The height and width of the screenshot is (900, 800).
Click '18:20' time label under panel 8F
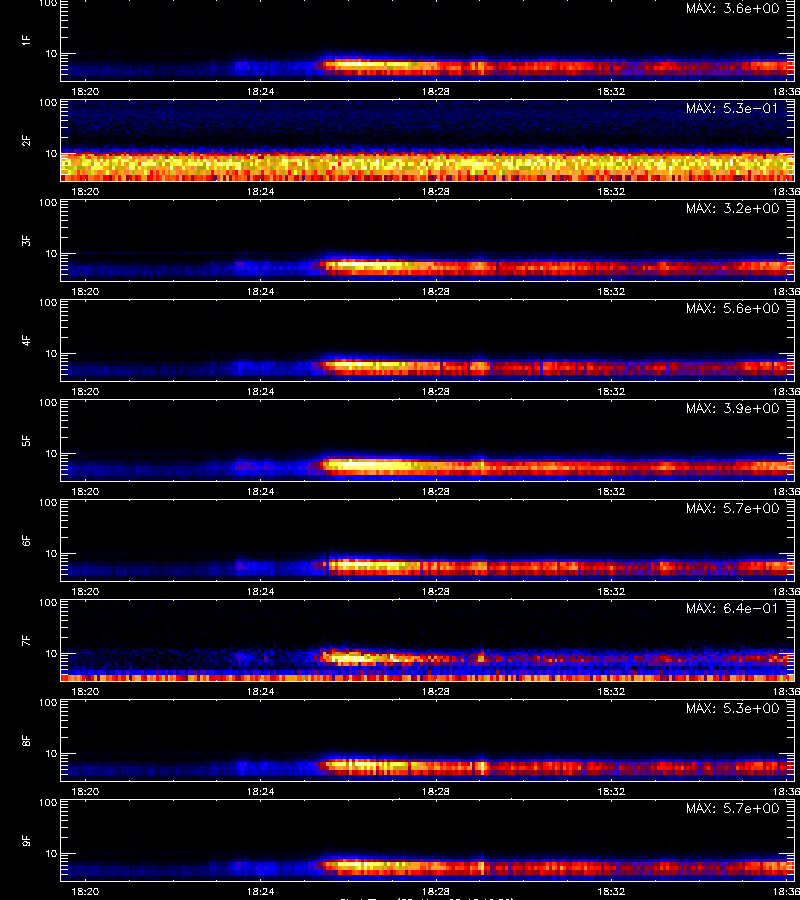point(86,792)
